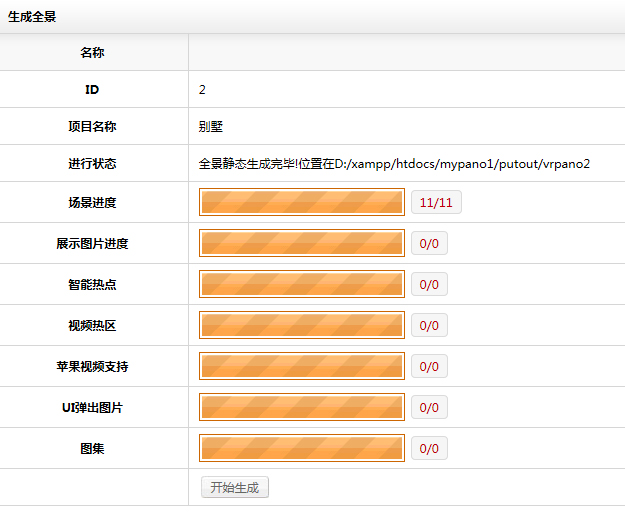The image size is (625, 521).
Task: Click the 0/0 counter for 智能热点
Action: (x=429, y=285)
